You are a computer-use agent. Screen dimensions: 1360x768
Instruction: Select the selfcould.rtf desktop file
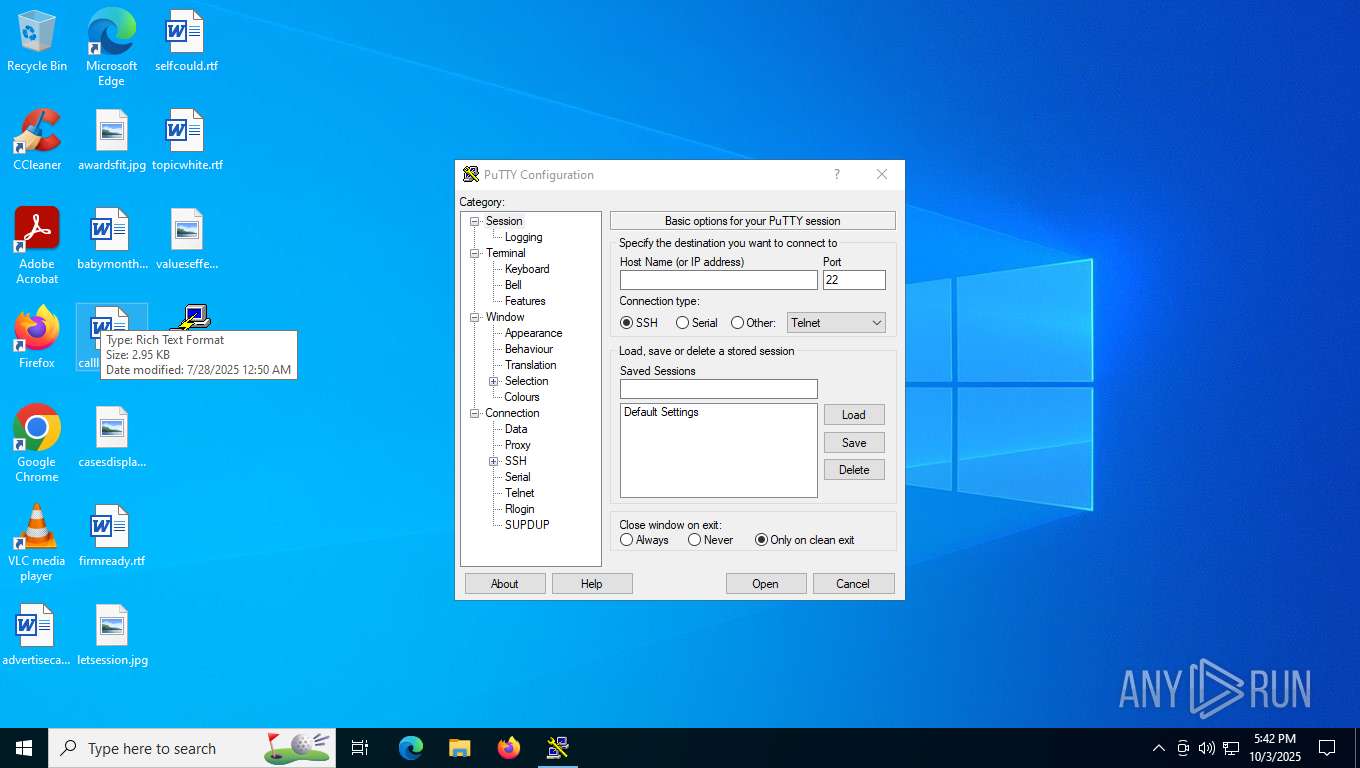click(186, 42)
